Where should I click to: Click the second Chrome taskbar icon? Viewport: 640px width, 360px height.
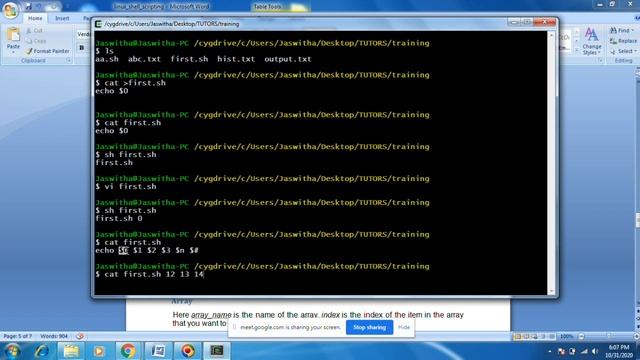pyautogui.click(x=188, y=351)
